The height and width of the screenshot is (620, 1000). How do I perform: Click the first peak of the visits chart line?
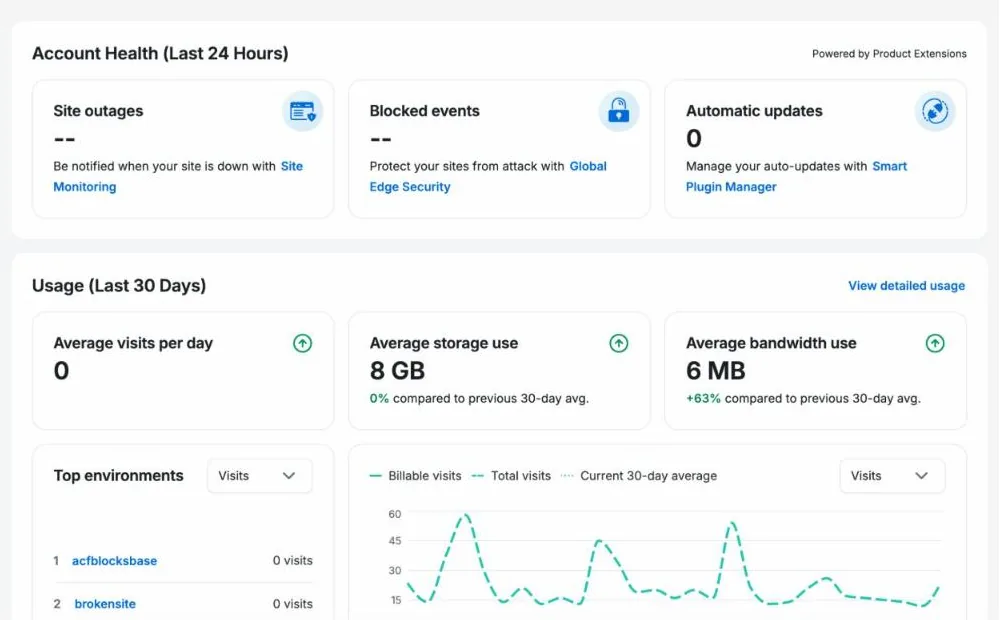(466, 515)
